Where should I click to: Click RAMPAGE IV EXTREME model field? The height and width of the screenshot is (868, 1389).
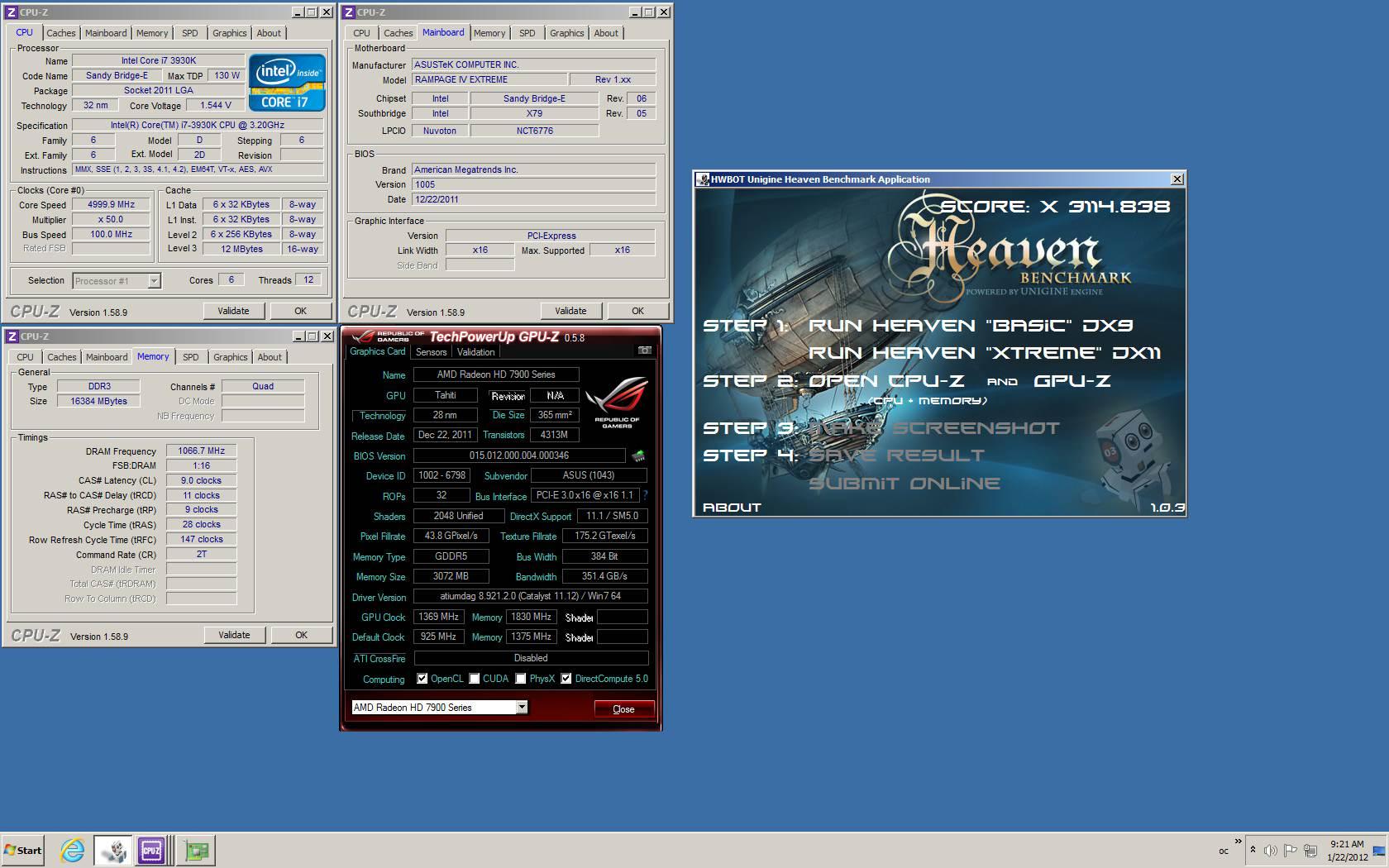click(x=489, y=79)
